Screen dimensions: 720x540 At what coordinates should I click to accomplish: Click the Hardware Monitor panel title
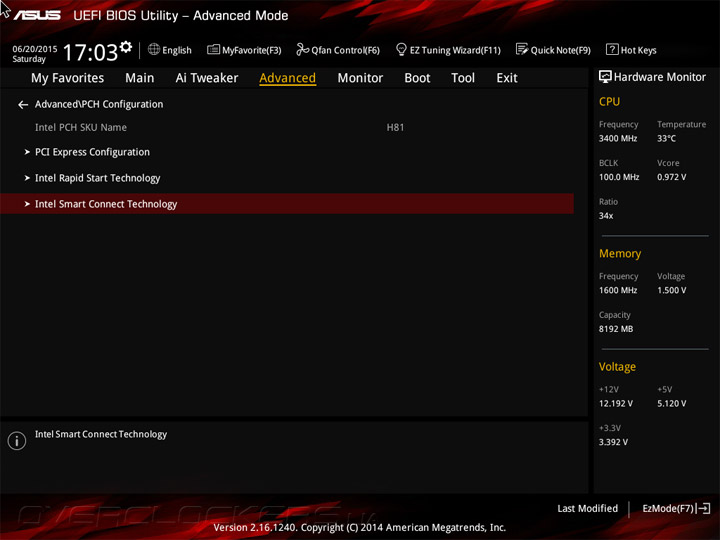pos(659,77)
